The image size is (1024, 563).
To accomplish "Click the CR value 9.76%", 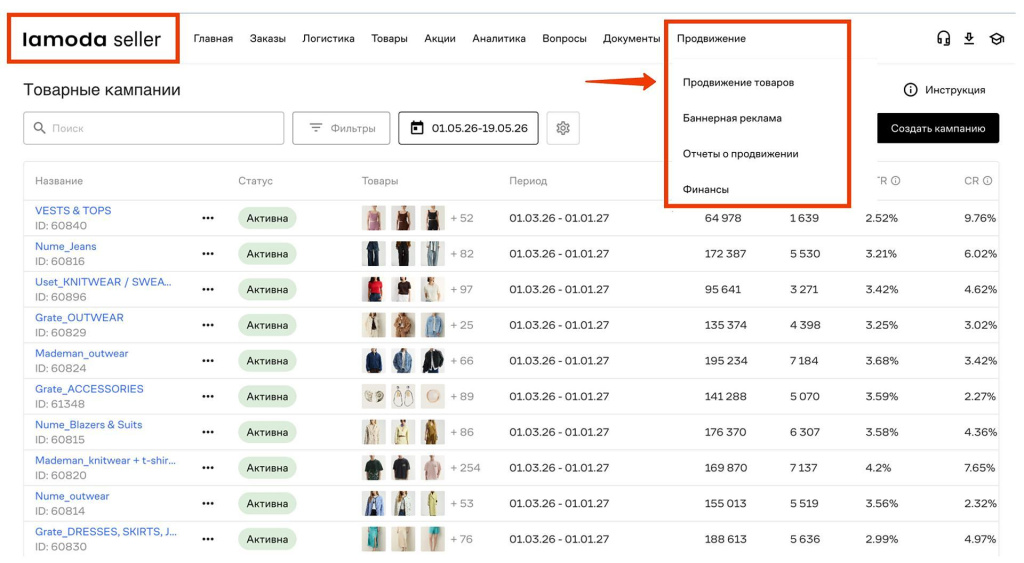I will (980, 218).
